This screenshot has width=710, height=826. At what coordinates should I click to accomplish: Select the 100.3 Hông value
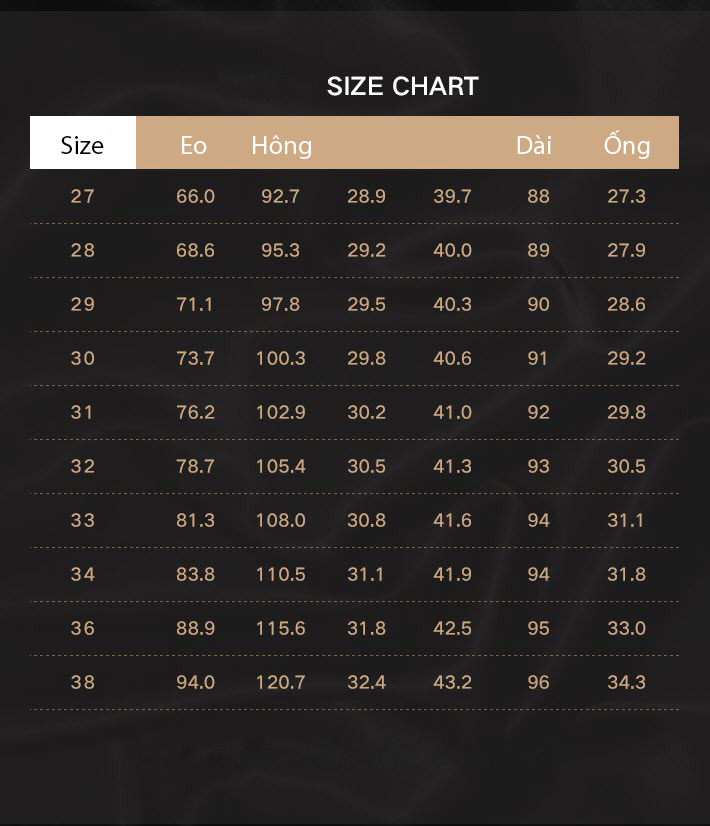click(x=281, y=359)
